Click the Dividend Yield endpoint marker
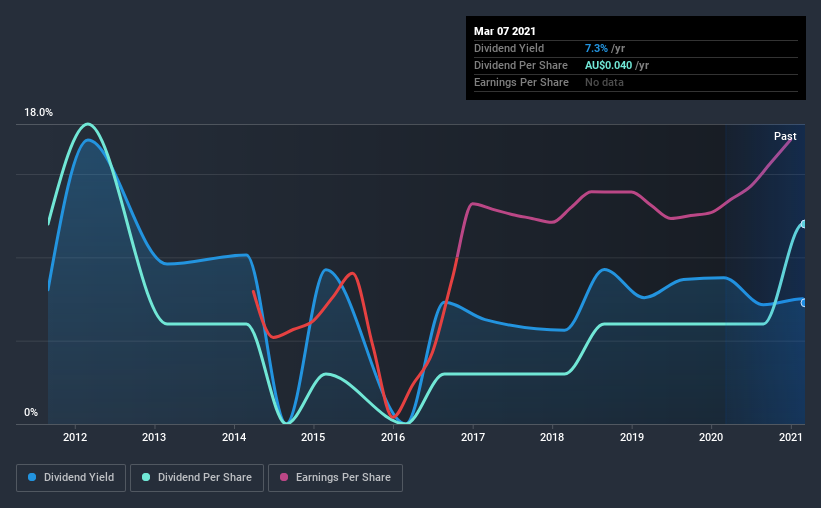This screenshot has width=821, height=508. tap(804, 303)
